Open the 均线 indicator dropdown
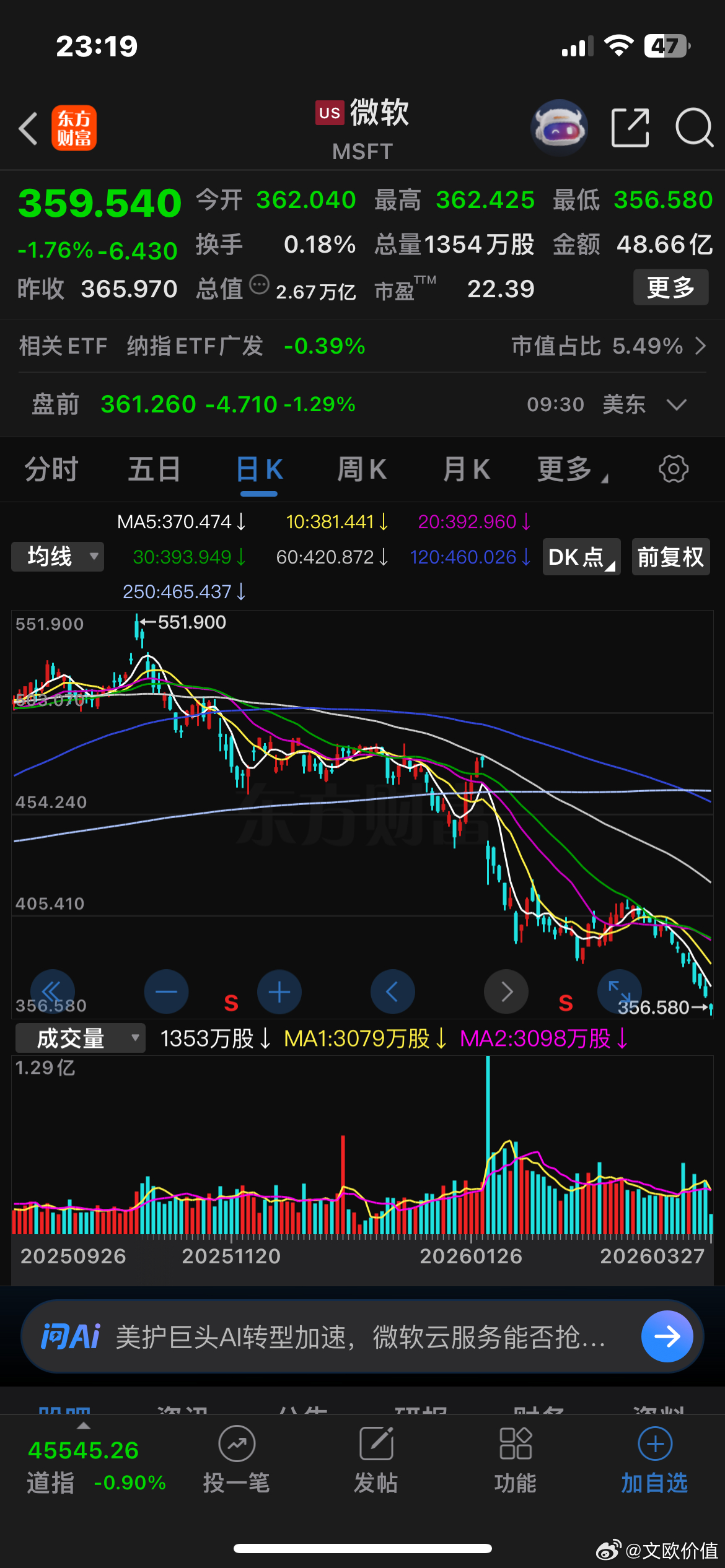 [x=58, y=556]
